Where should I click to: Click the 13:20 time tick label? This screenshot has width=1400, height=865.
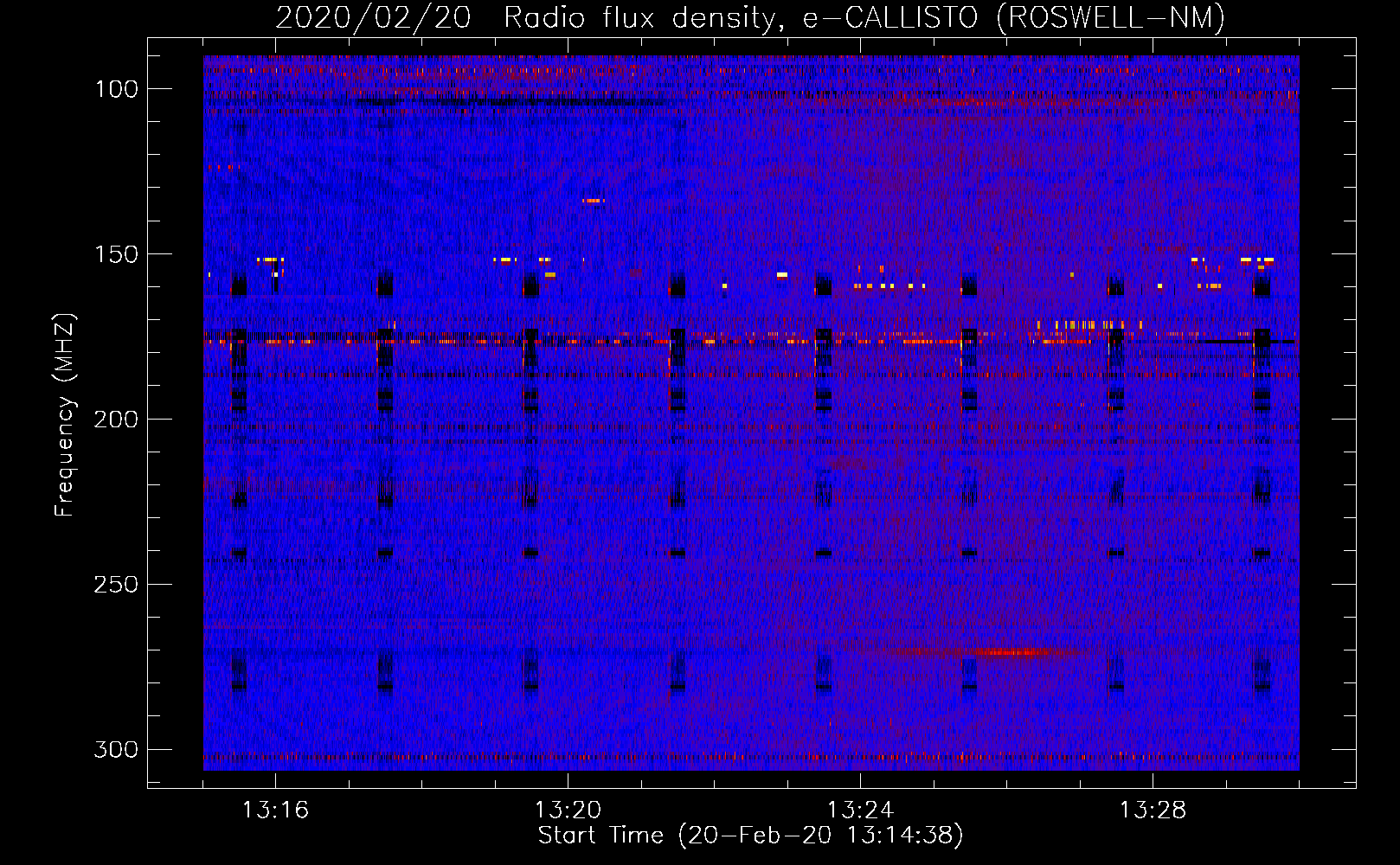point(568,811)
